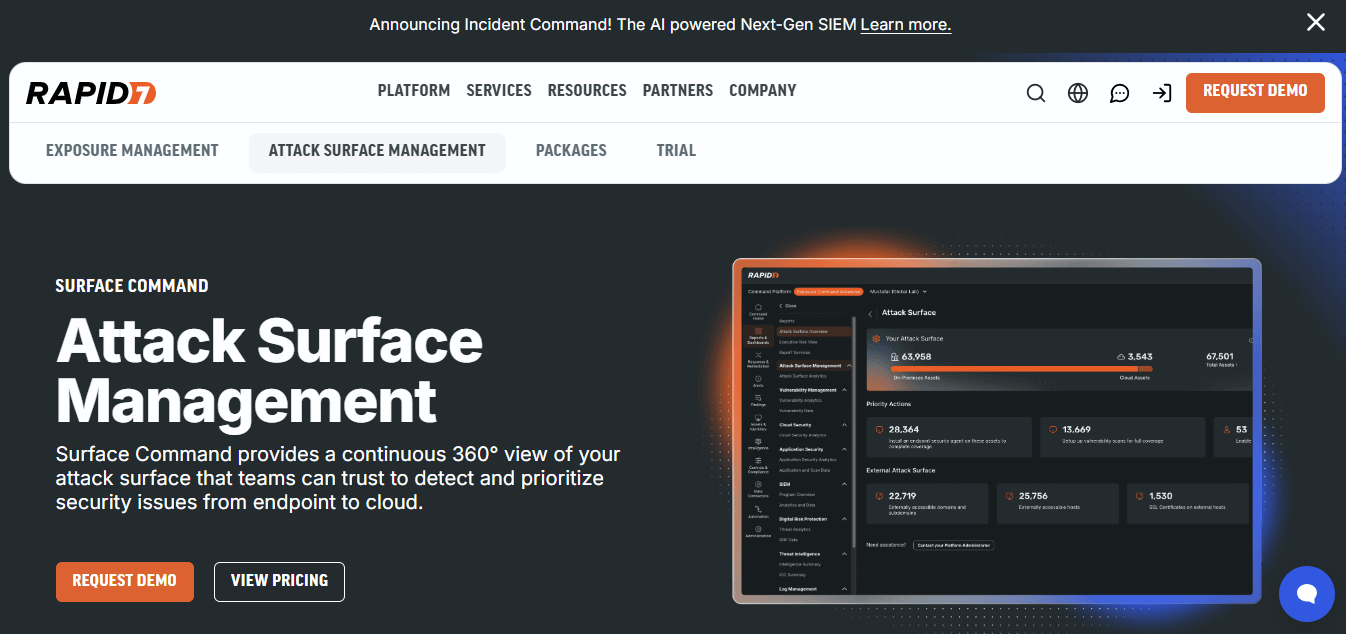The width and height of the screenshot is (1346, 634).
Task: Switch to Exposure Management tab
Action: (x=132, y=151)
